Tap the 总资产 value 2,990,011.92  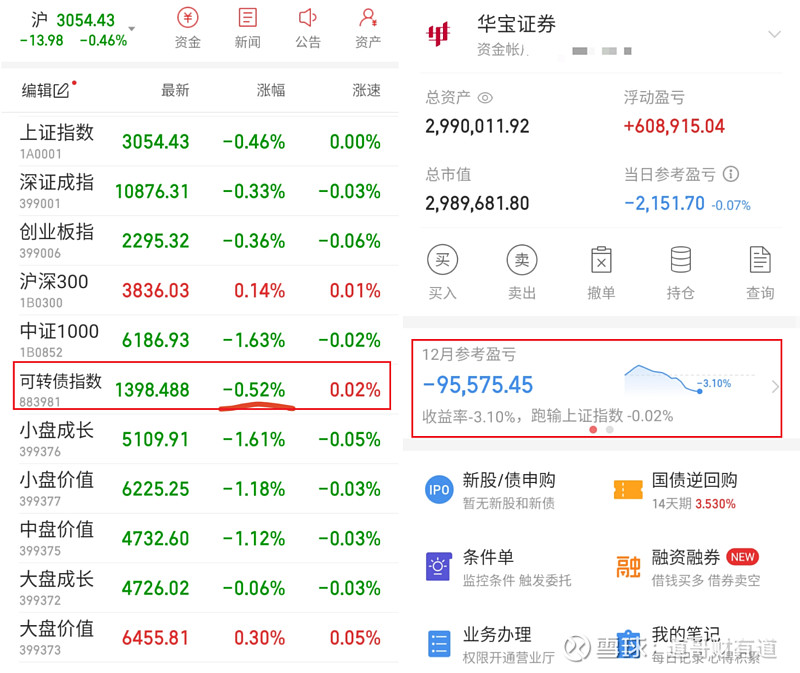click(478, 126)
